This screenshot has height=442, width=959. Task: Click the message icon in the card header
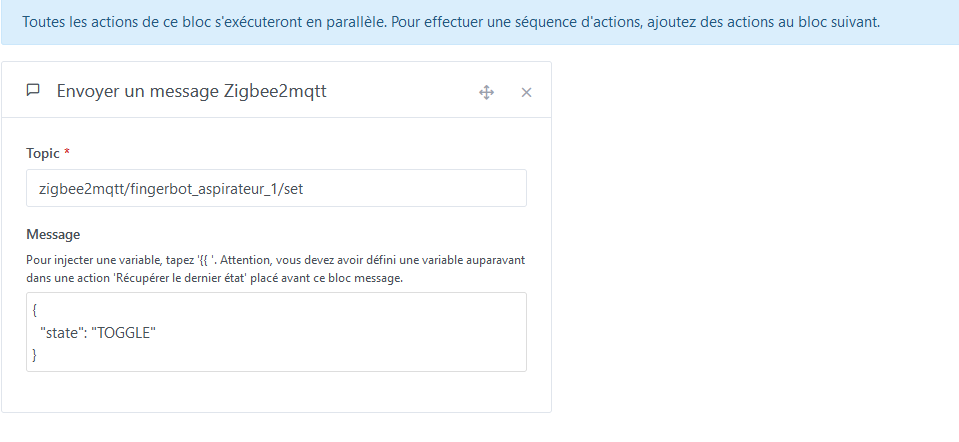coord(33,91)
